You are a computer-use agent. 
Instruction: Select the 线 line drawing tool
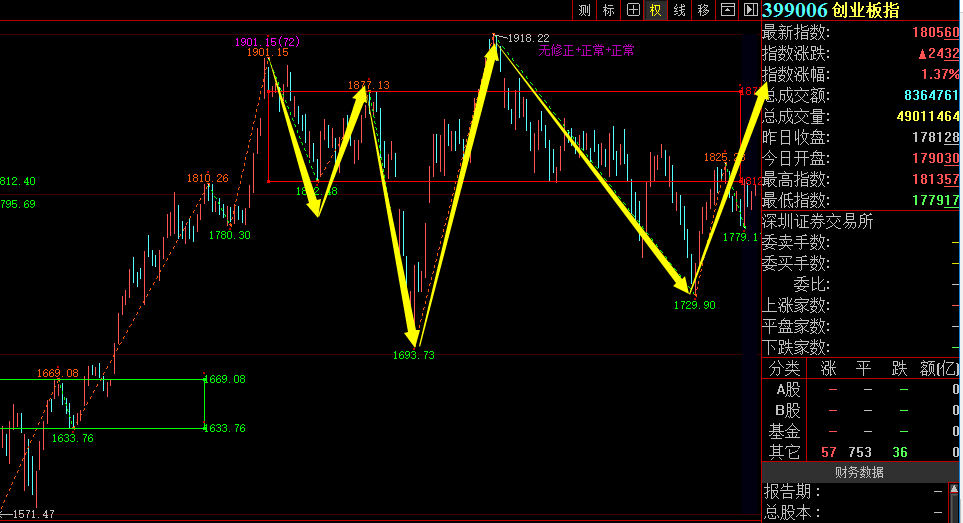point(680,10)
